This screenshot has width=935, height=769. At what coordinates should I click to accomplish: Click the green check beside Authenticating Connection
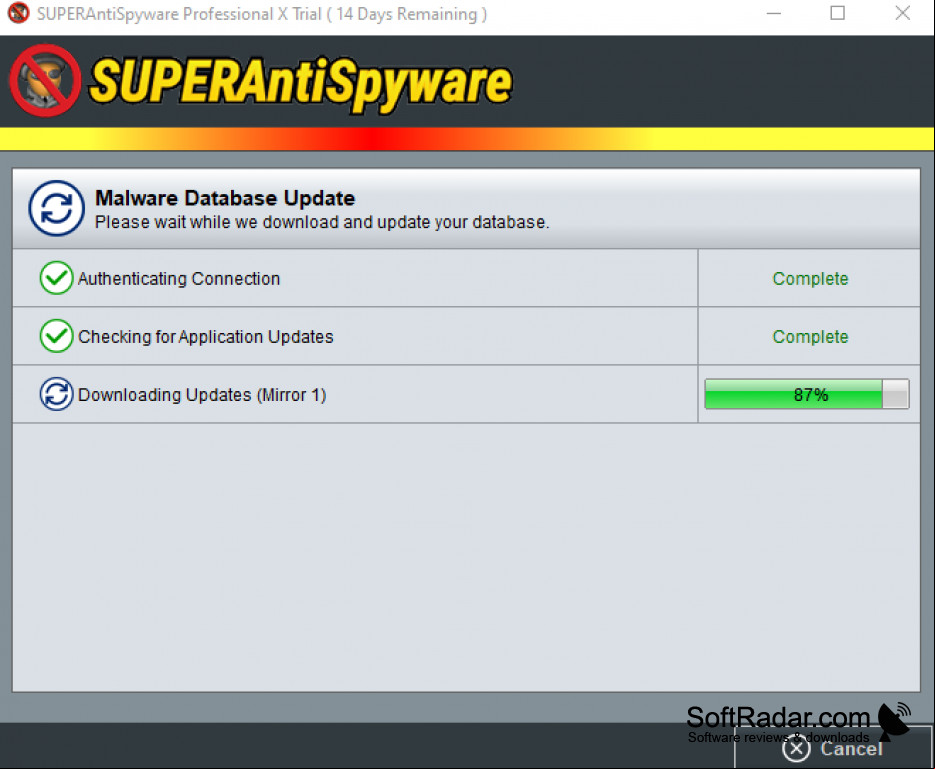[x=56, y=278]
